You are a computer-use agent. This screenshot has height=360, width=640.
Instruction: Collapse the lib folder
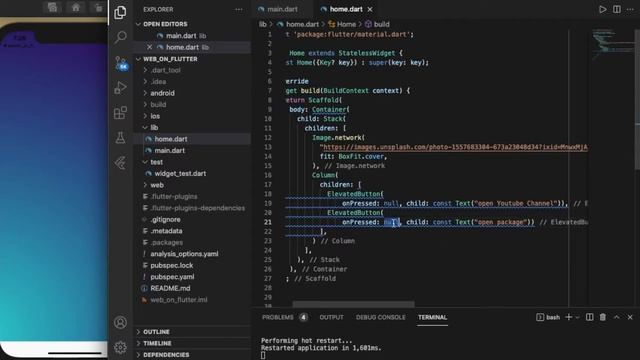pos(154,128)
